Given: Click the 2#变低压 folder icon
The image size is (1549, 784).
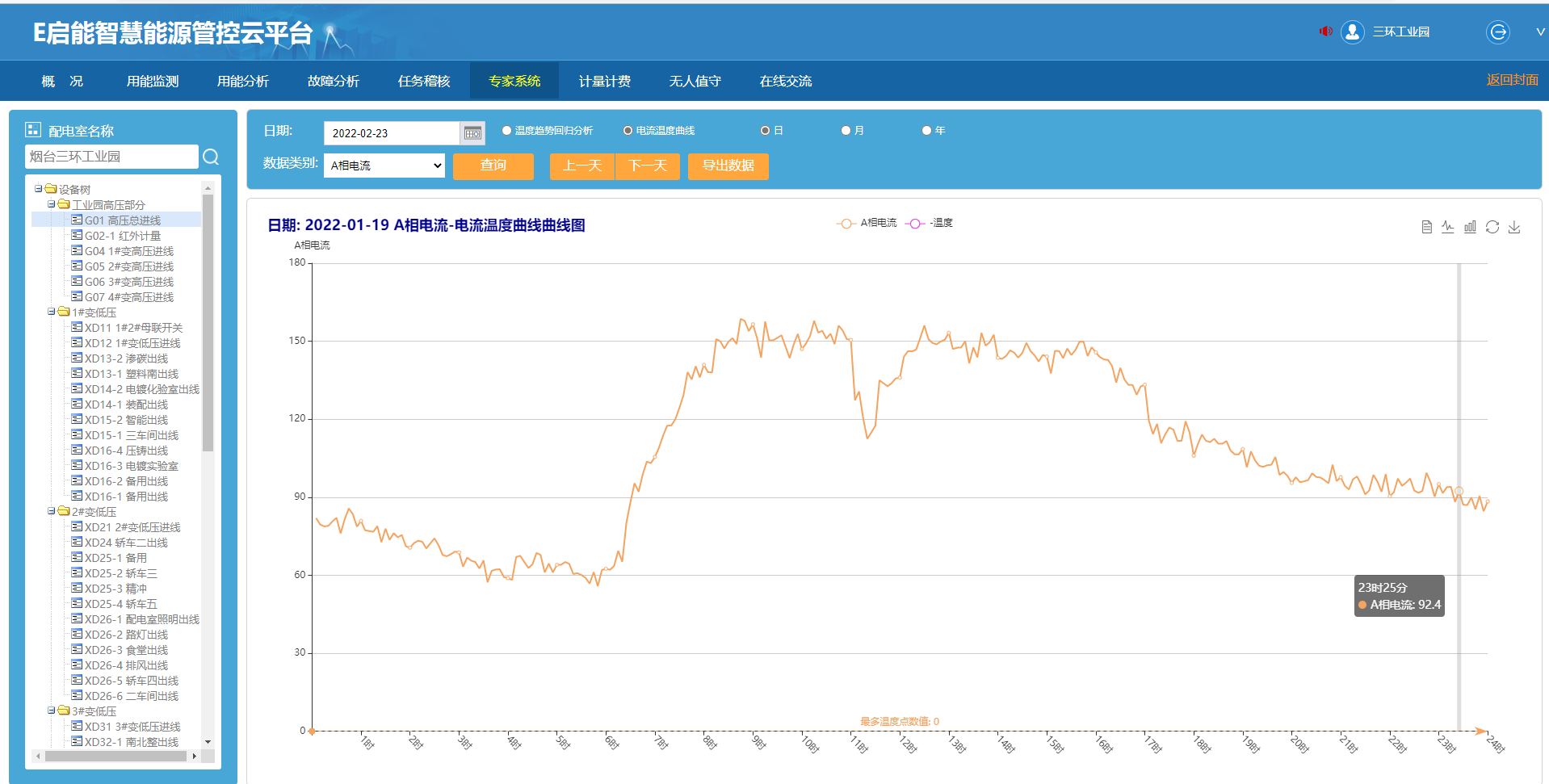Looking at the screenshot, I should point(64,511).
